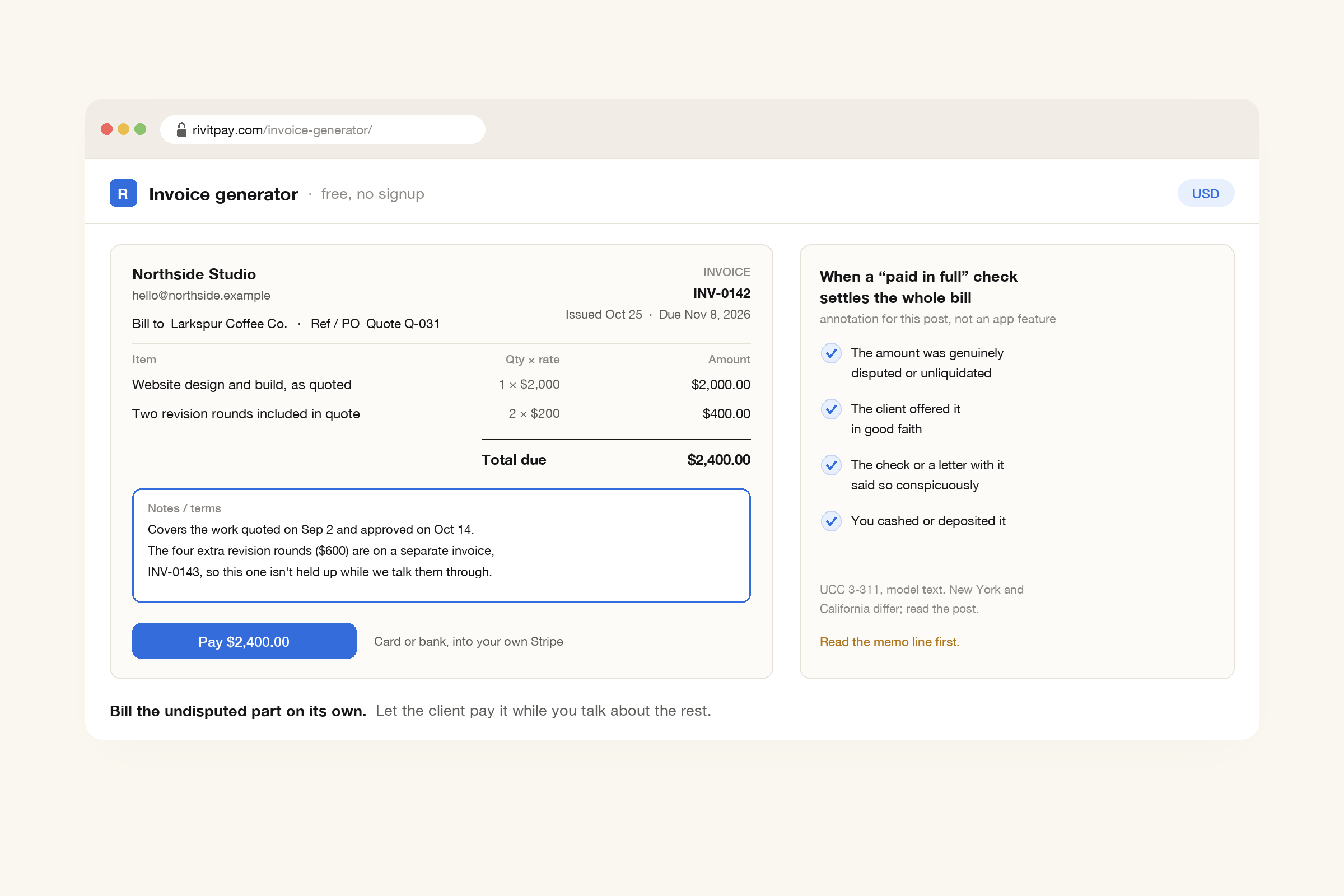Image resolution: width=1344 pixels, height=896 pixels.
Task: Select the Website design and build line item
Action: pos(441,385)
